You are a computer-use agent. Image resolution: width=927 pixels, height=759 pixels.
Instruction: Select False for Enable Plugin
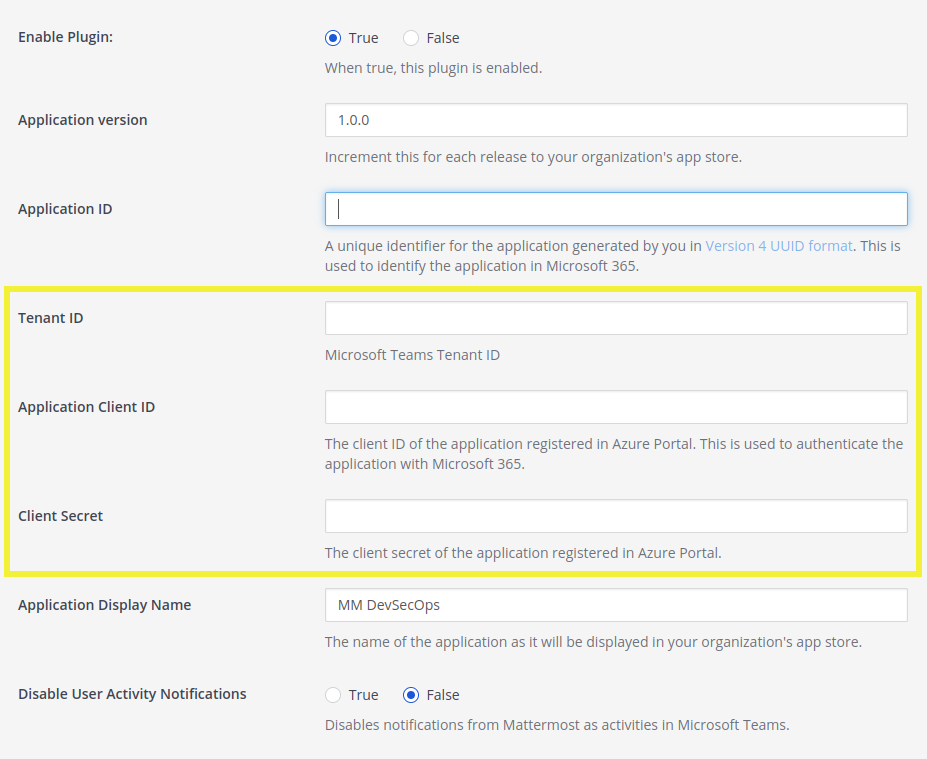tap(411, 38)
